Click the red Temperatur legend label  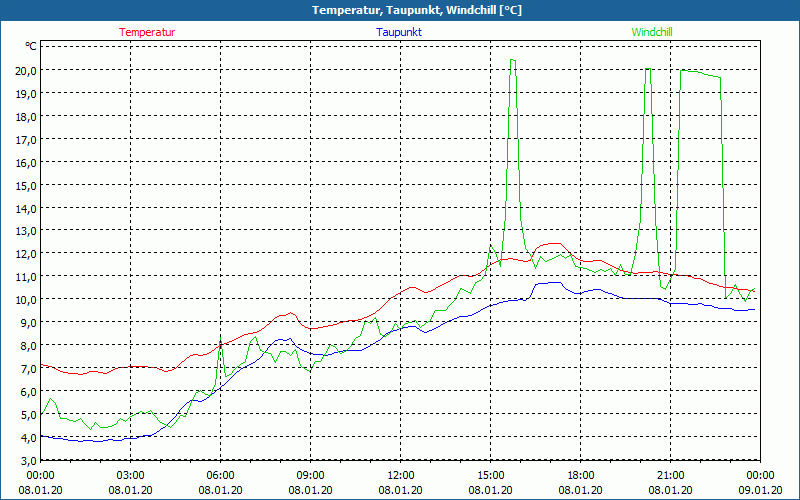[147, 32]
